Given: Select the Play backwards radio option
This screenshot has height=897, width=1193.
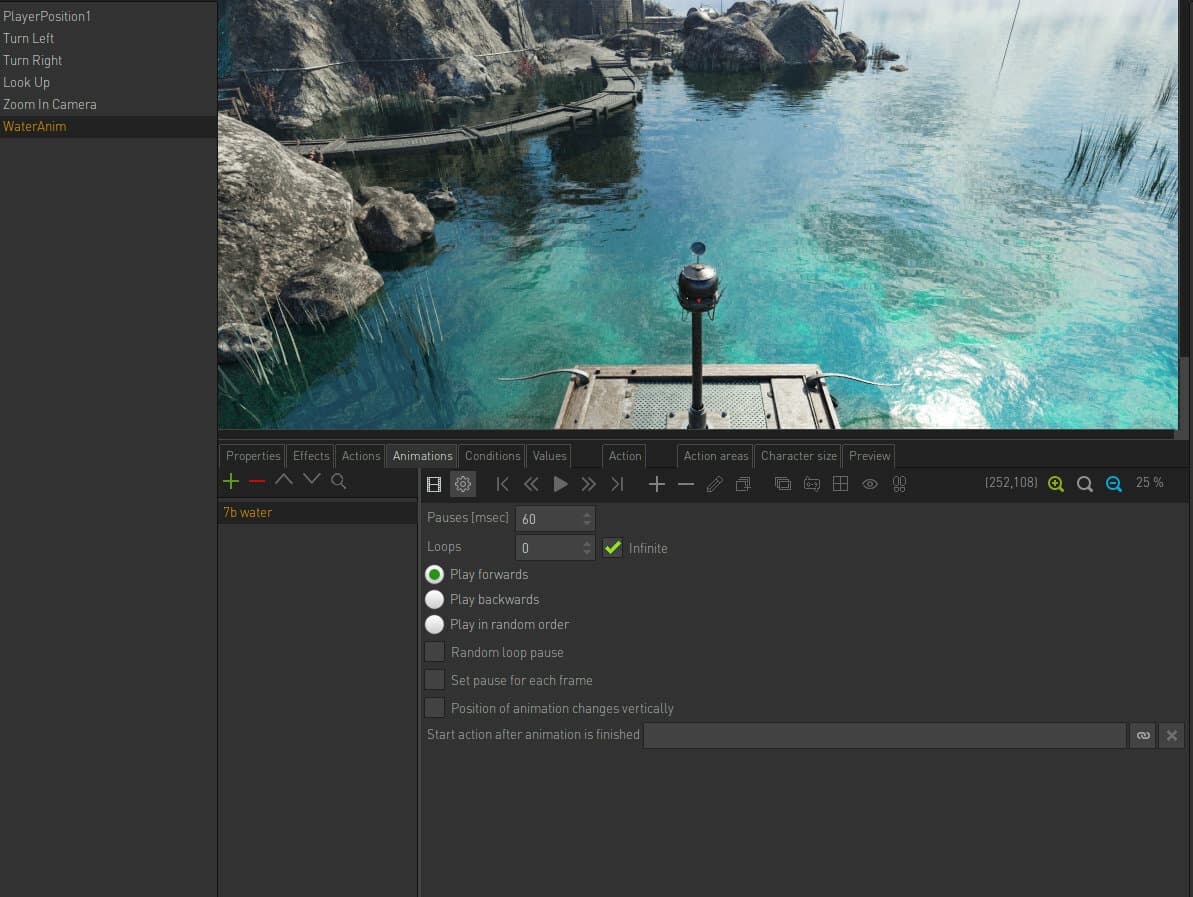Looking at the screenshot, I should coord(434,600).
